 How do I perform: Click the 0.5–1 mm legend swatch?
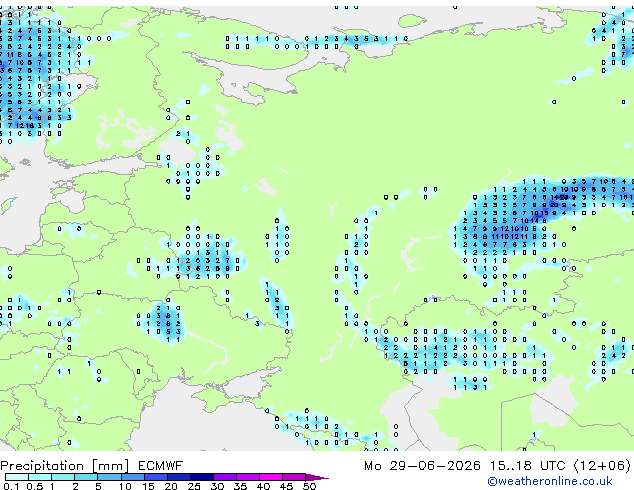pos(40,477)
